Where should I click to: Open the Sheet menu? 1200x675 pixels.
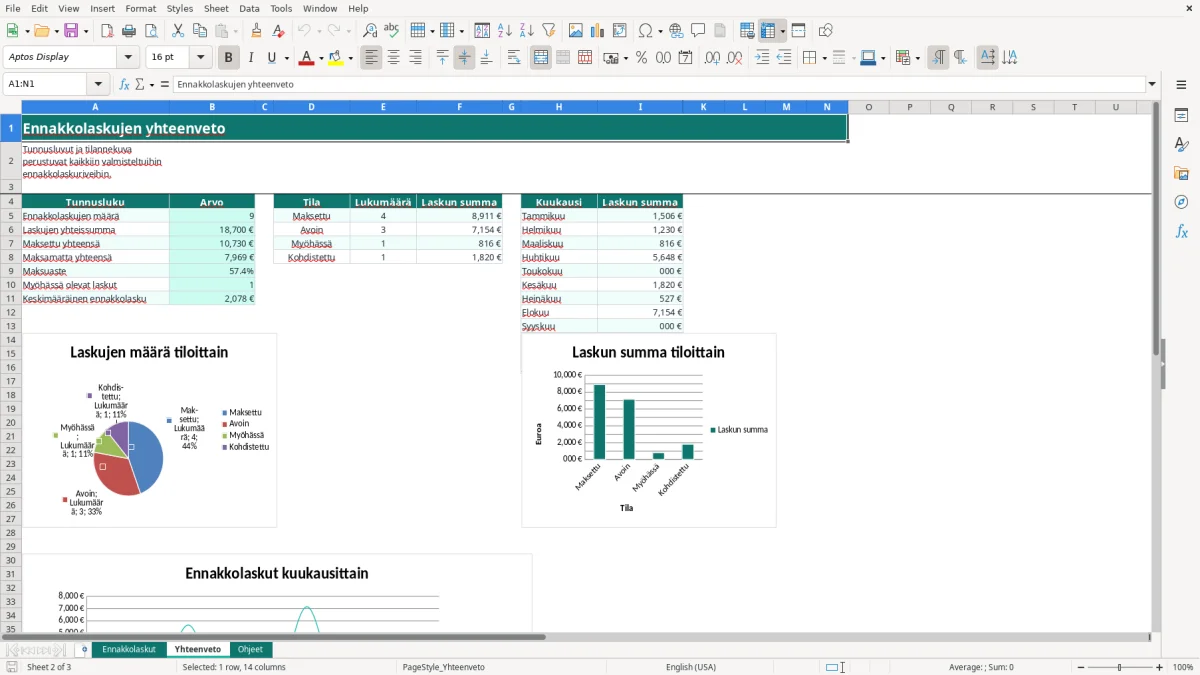pos(216,8)
